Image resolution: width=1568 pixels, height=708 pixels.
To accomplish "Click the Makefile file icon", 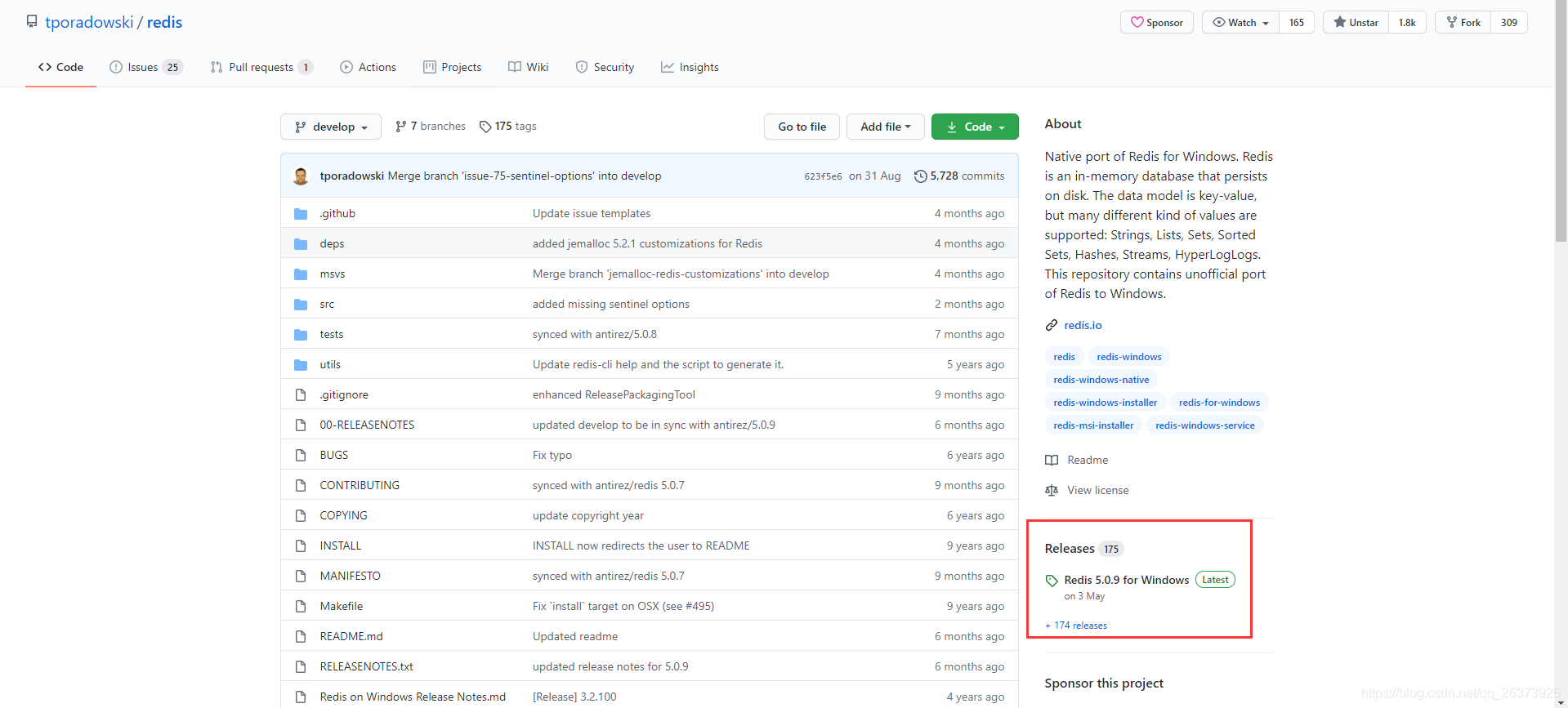I will click(301, 607).
